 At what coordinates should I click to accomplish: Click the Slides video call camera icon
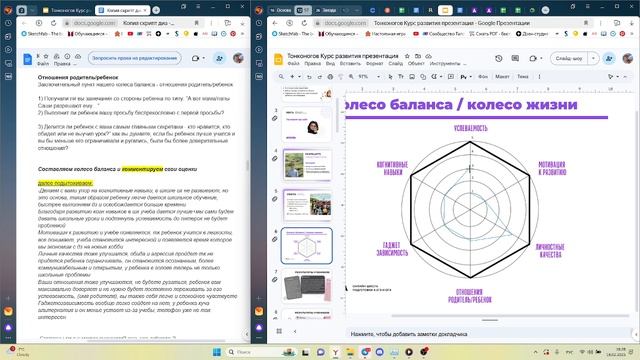[533, 58]
